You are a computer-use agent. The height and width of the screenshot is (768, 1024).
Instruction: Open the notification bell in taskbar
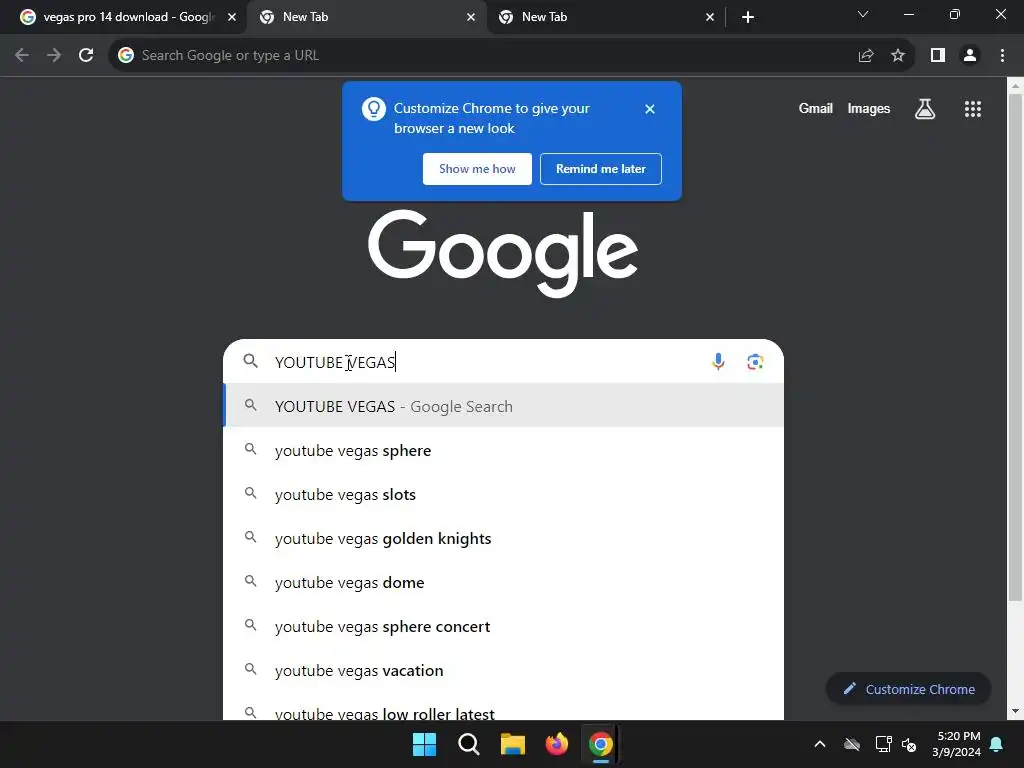997,744
